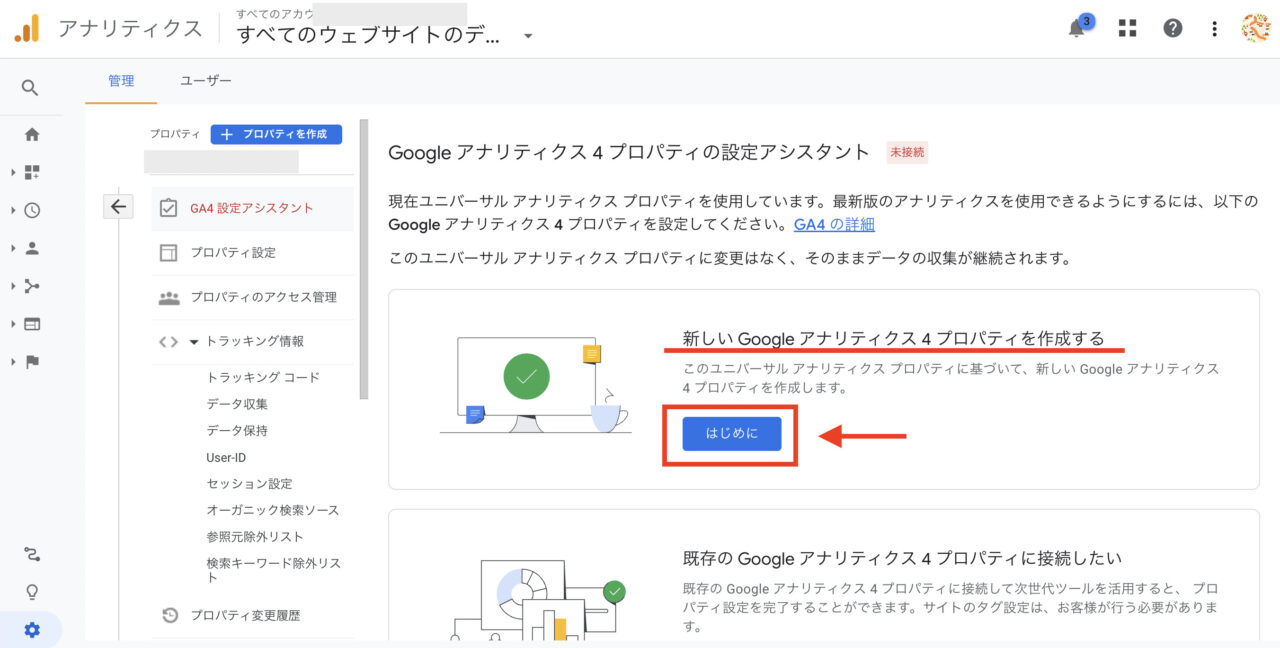The width and height of the screenshot is (1280, 648).
Task: Click the プロパティのアクセス管理 people icon
Action: [x=169, y=297]
